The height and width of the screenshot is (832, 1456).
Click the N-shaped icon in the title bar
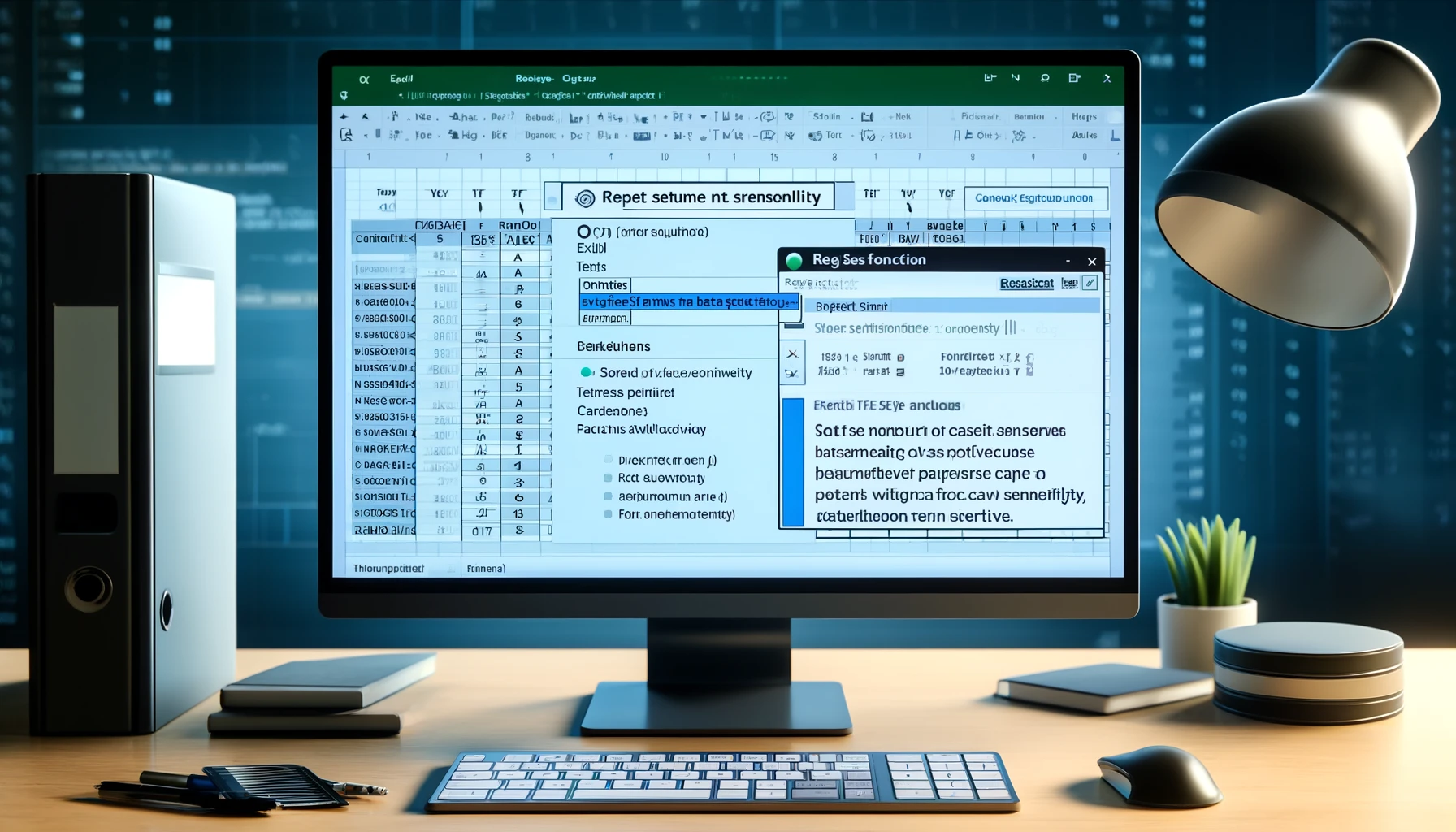pos(1016,78)
